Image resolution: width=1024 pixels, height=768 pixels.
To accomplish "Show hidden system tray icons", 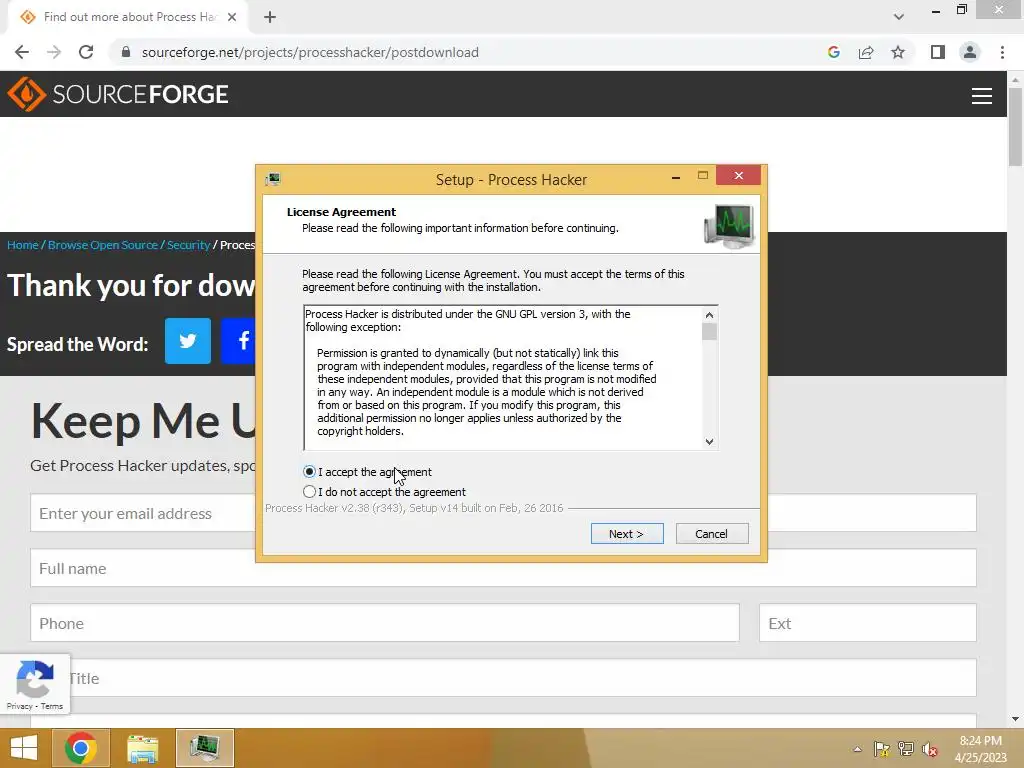I will point(857,749).
